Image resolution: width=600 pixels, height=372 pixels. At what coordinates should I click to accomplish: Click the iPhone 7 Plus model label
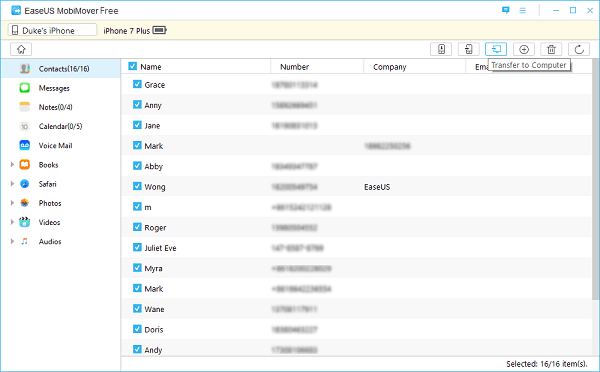coord(127,31)
